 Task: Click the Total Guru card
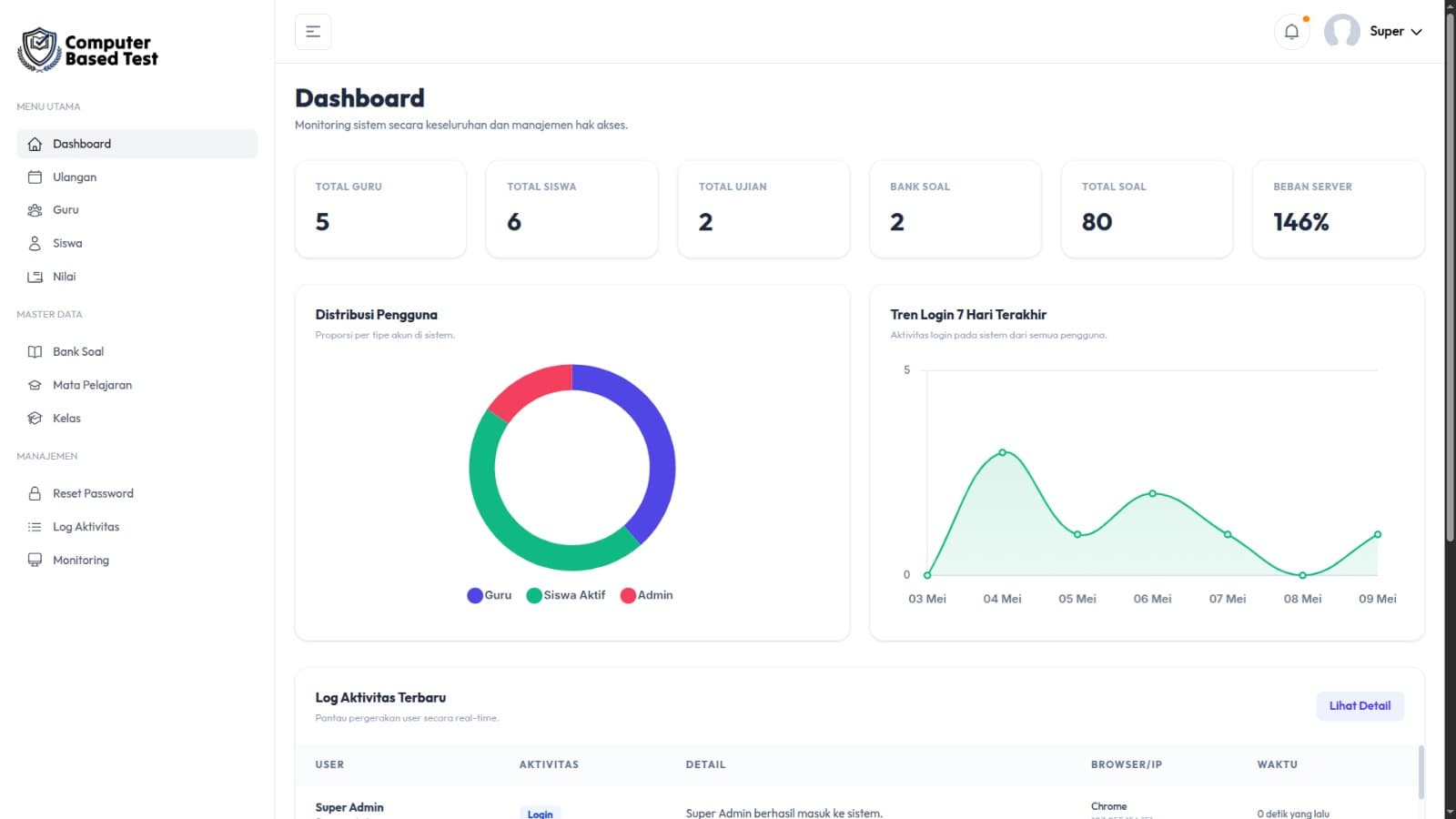380,209
